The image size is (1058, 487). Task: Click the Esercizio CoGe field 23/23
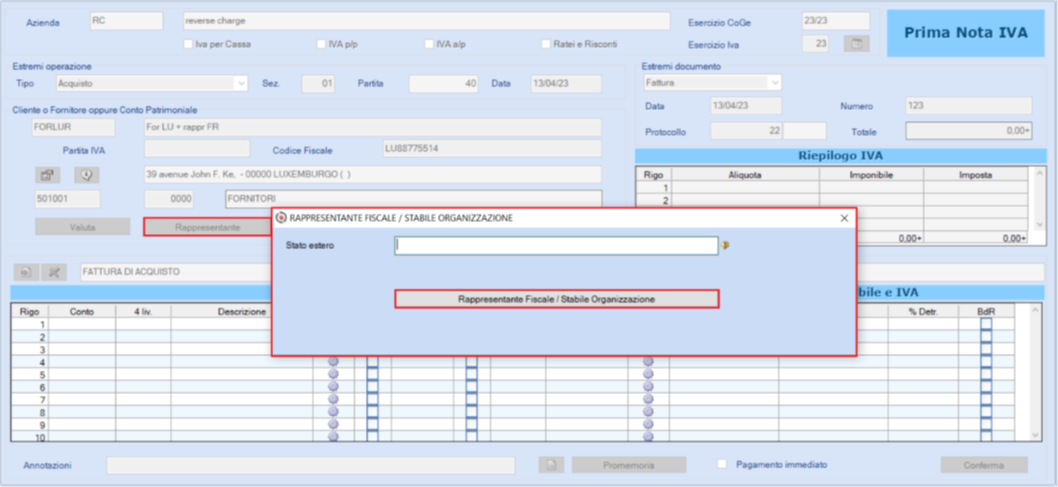click(x=835, y=21)
